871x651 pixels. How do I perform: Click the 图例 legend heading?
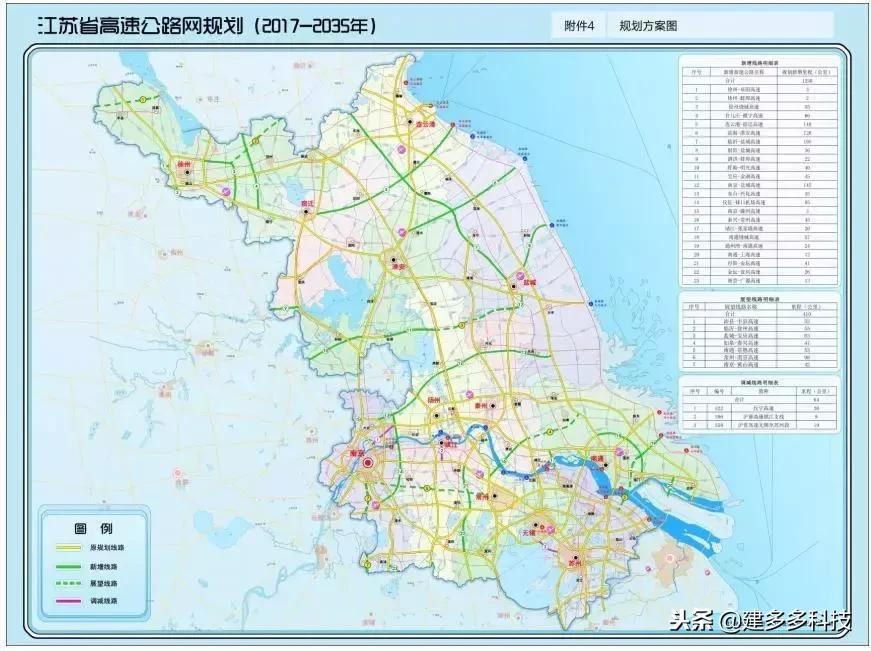pos(93,528)
